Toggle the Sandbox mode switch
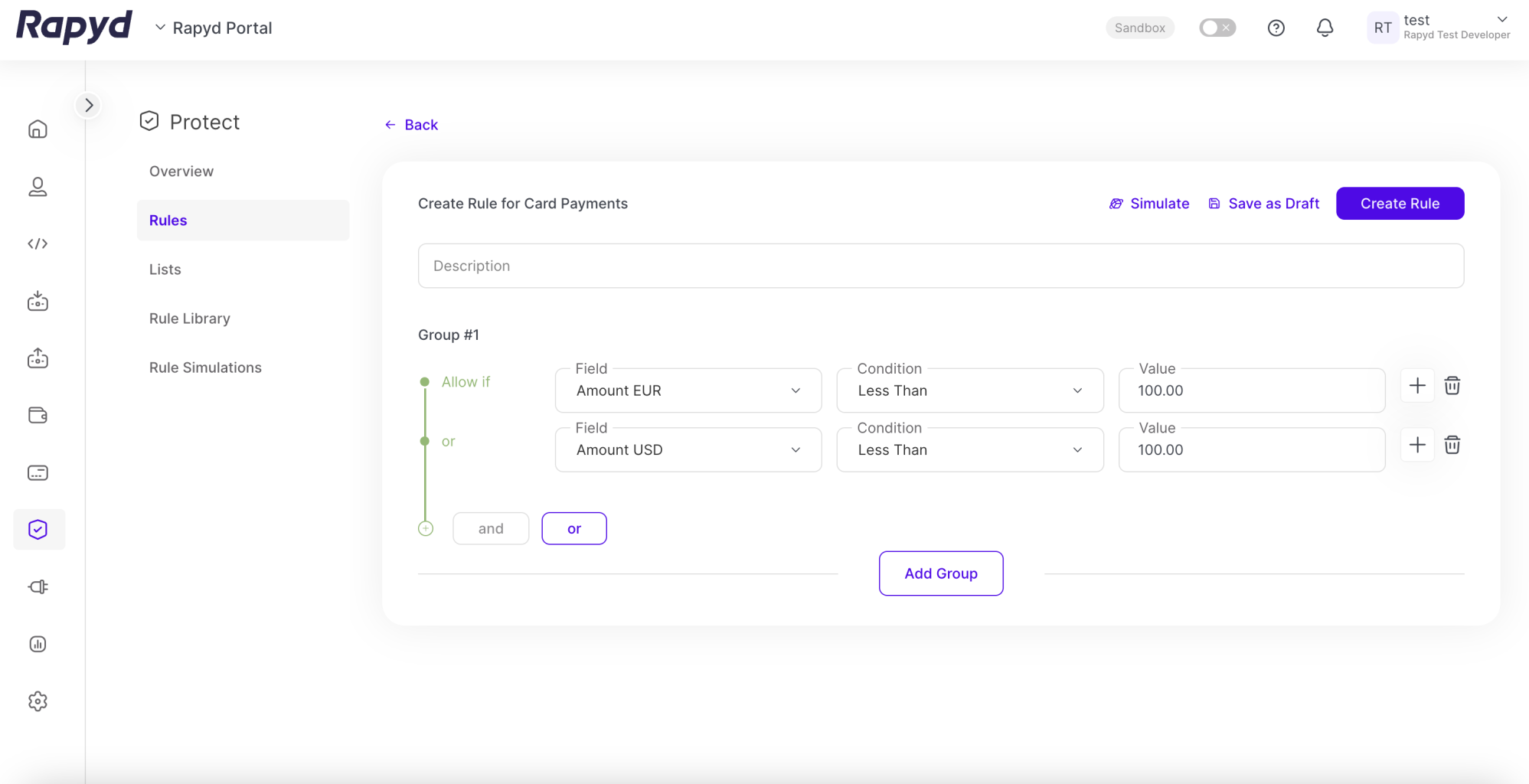Viewport: 1529px width, 784px height. pos(1217,28)
